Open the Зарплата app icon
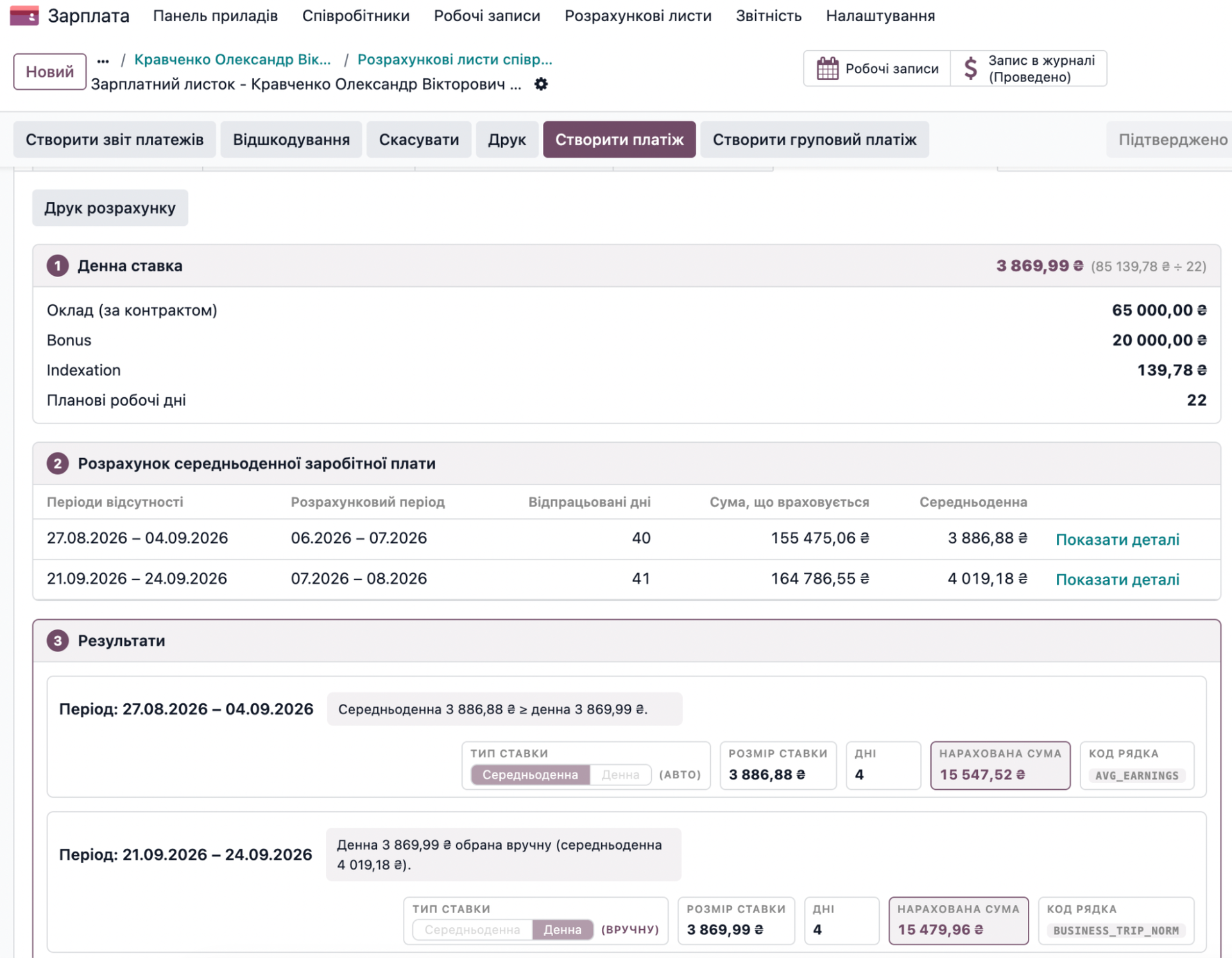1232x958 pixels. (x=24, y=15)
